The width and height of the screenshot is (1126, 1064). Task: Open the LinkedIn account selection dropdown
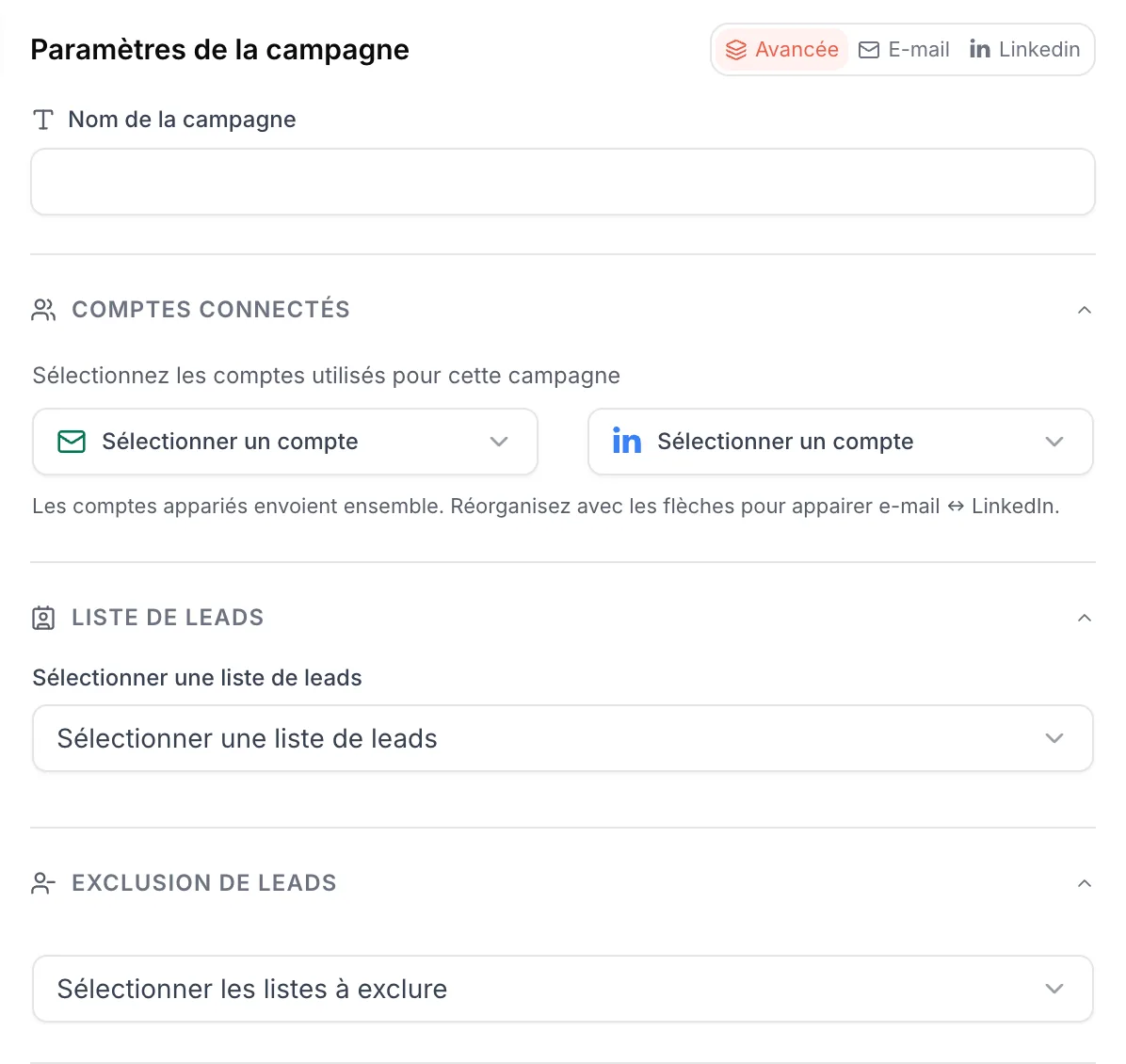pyautogui.click(x=840, y=442)
